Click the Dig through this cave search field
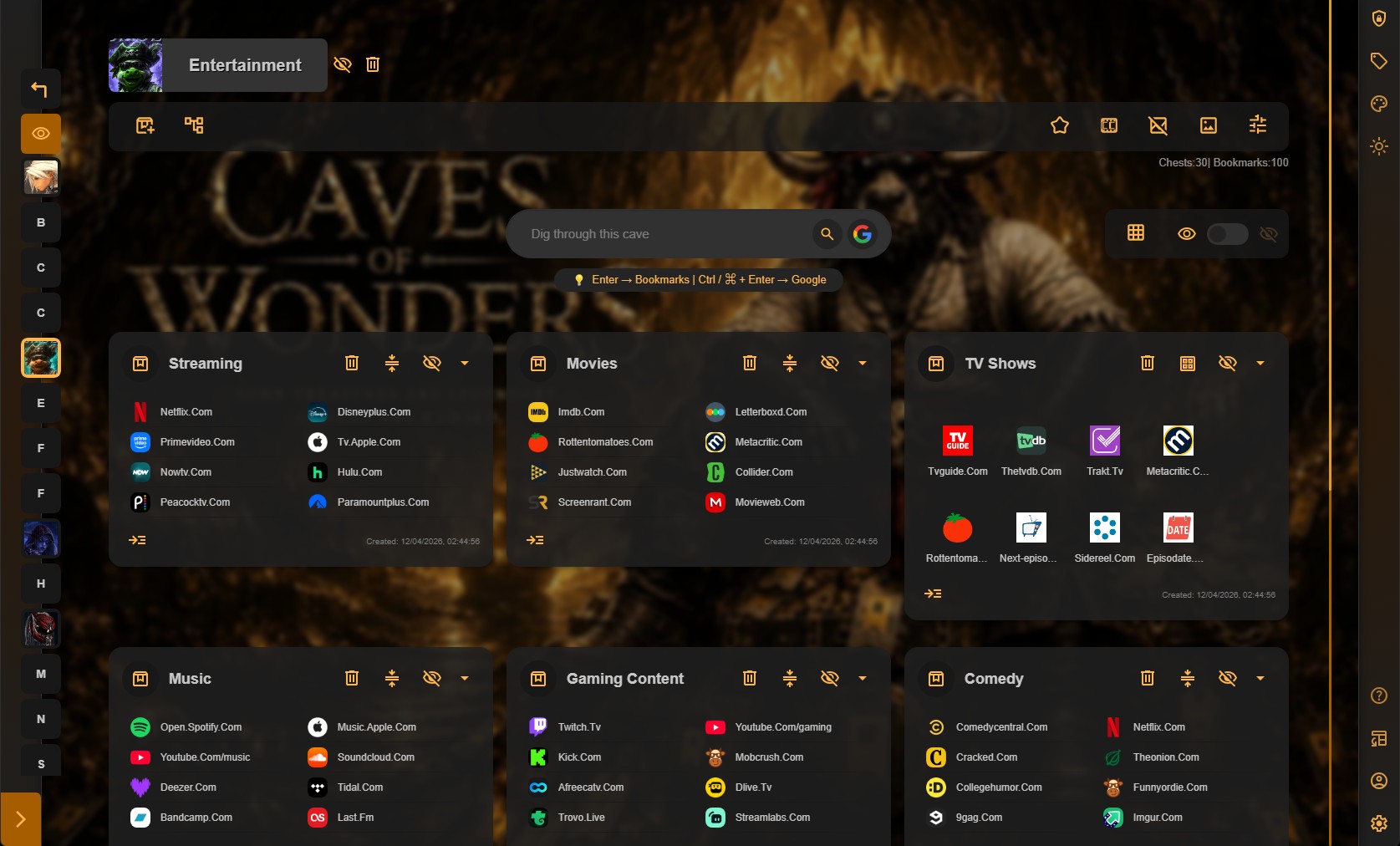 (664, 234)
